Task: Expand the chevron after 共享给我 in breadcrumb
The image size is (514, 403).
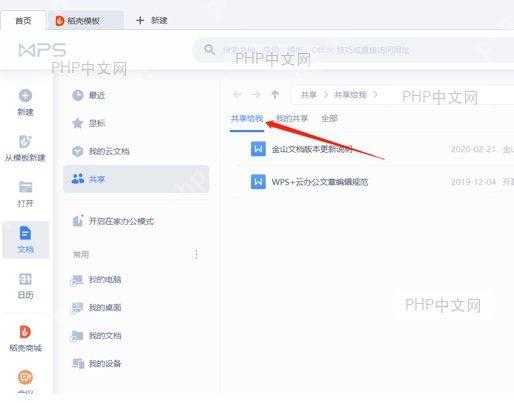Action: click(x=376, y=95)
